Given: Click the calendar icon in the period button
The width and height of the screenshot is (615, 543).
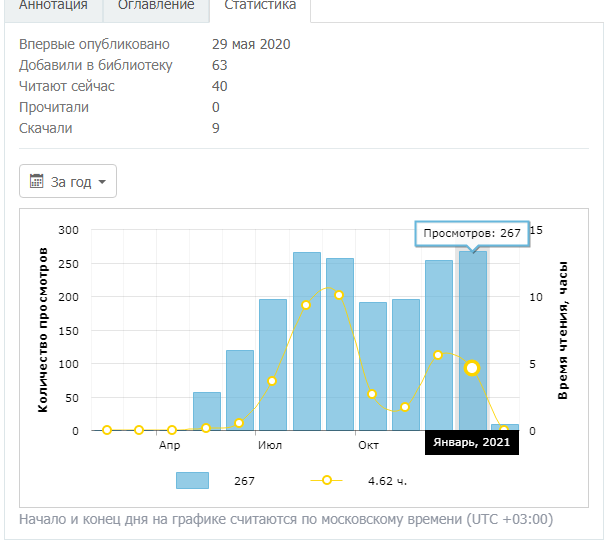Looking at the screenshot, I should pyautogui.click(x=37, y=182).
